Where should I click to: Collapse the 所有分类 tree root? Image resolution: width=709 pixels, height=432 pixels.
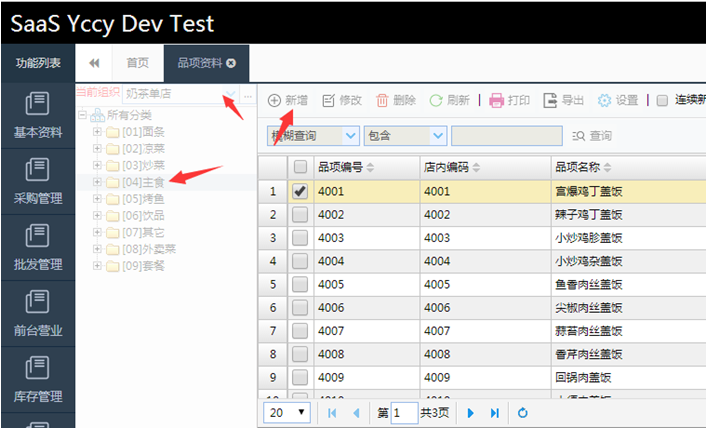(82, 115)
